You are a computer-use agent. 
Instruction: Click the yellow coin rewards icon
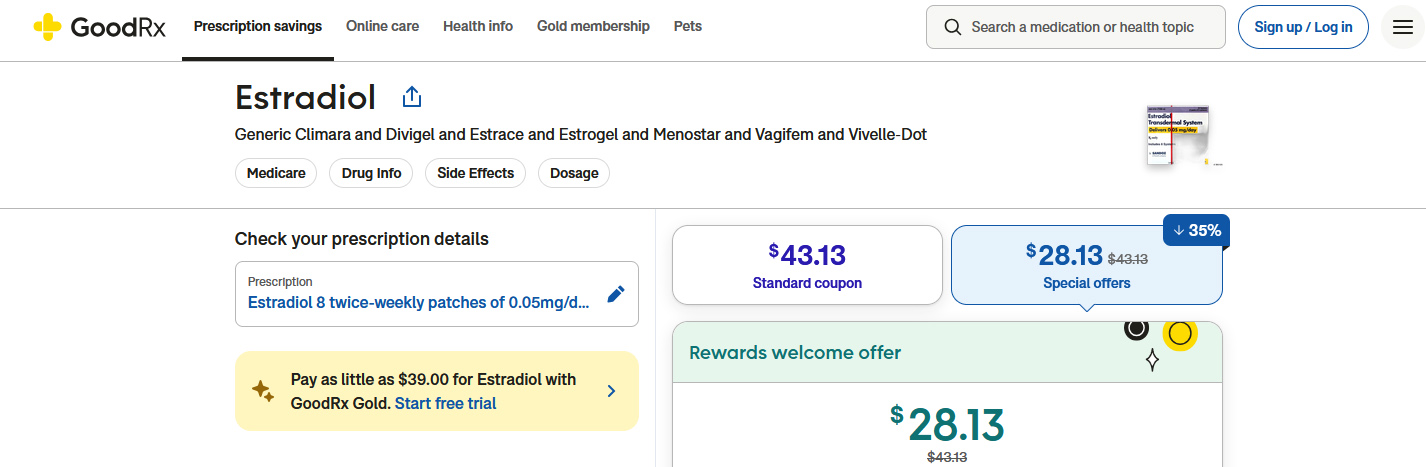(1180, 334)
